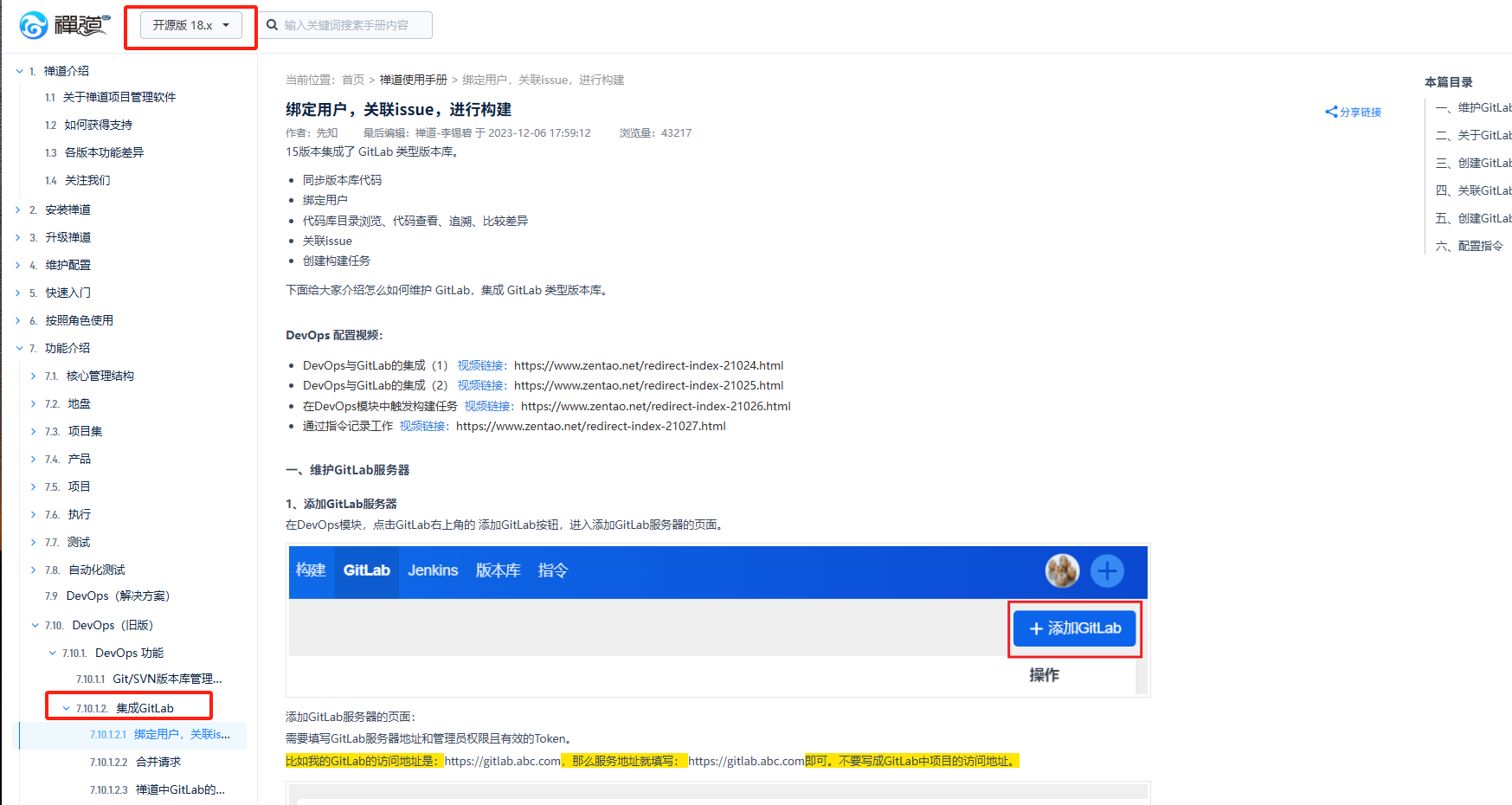Screen dimensions: 1512x805
Task: Jump to 五、创建GitLab in page contents
Action: tap(1473, 218)
